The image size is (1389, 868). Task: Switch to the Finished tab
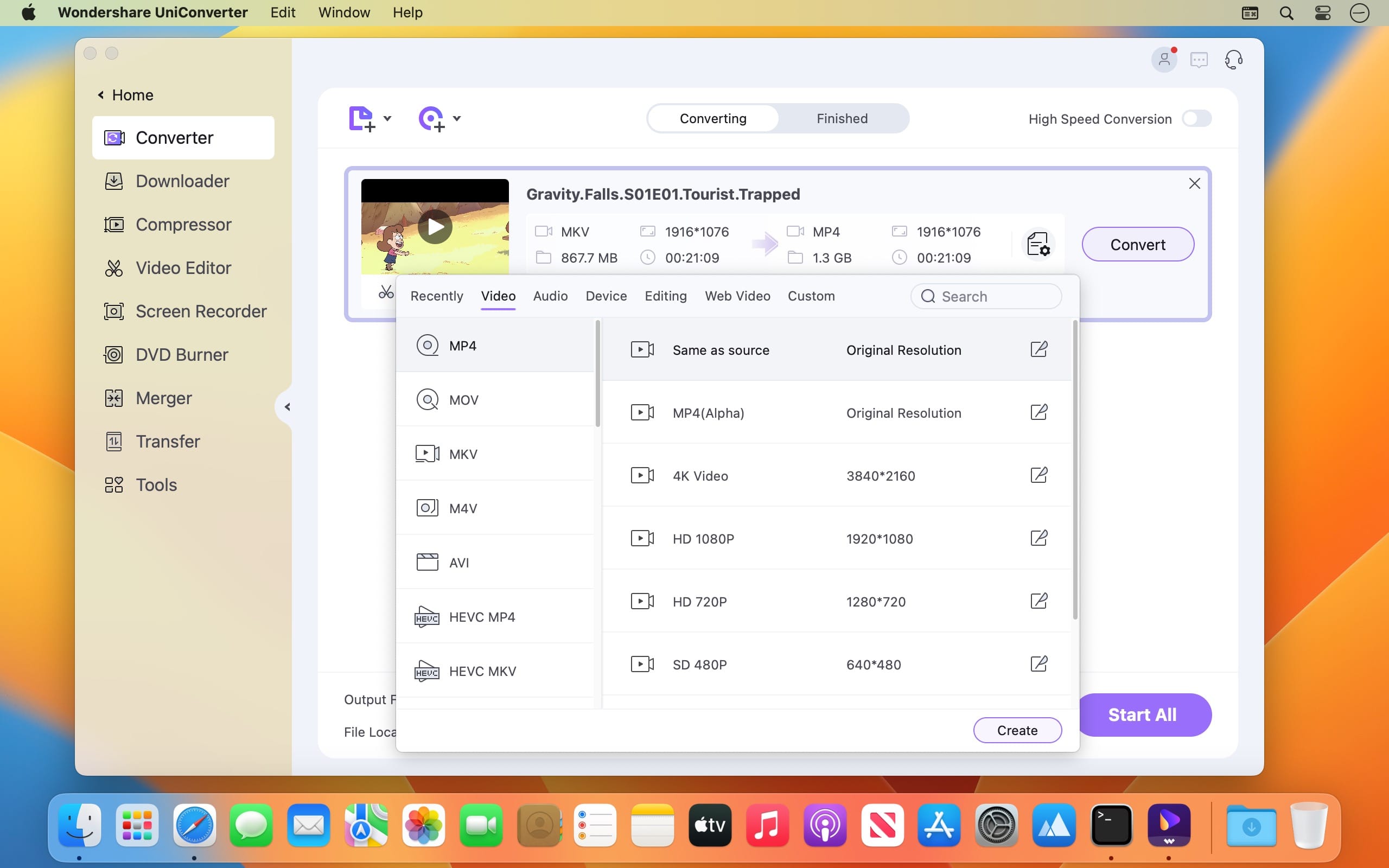[x=842, y=118]
